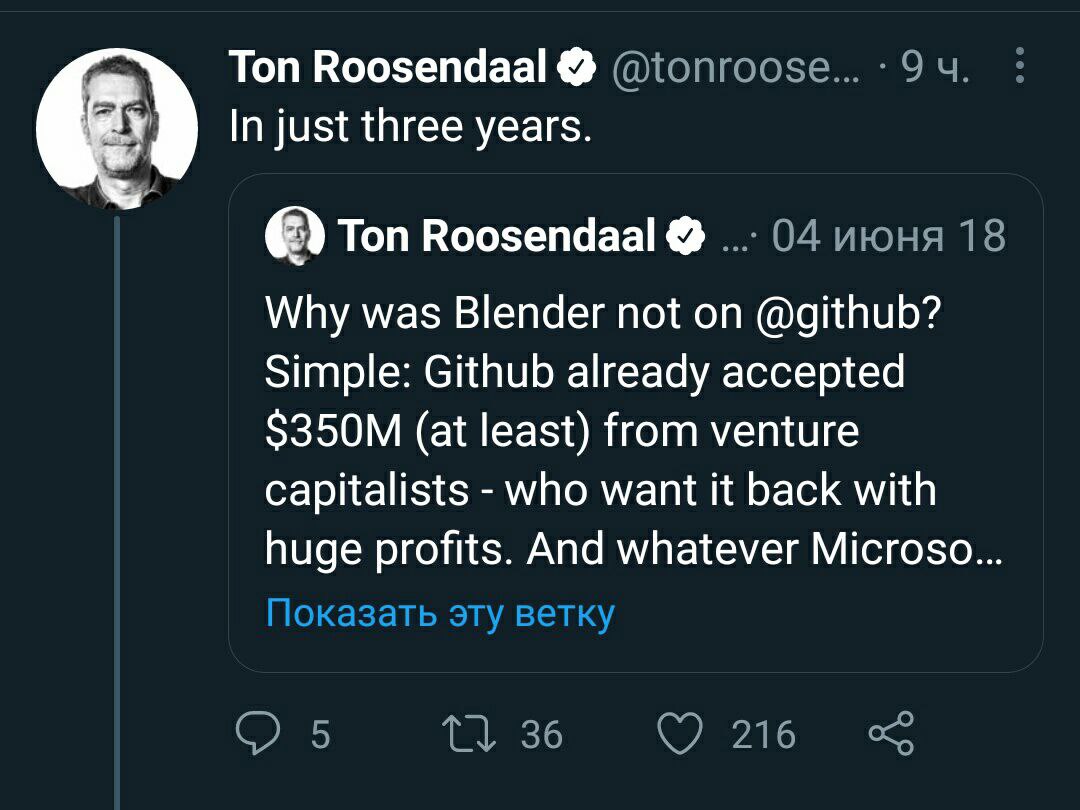Viewport: 1080px width, 810px height.
Task: Click author name in the quoted tweet
Action: click(496, 236)
